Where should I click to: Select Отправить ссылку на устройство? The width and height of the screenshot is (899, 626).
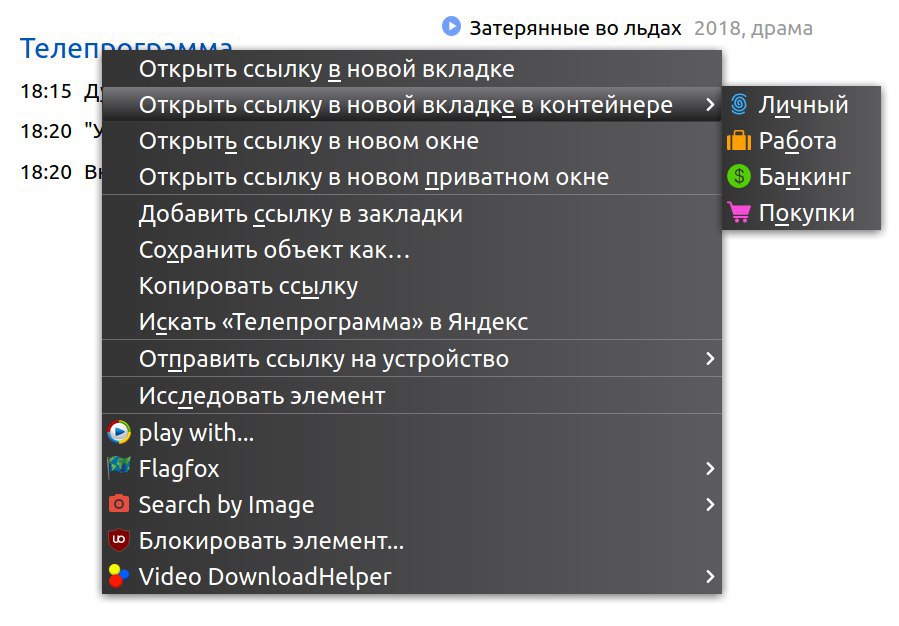coord(412,358)
